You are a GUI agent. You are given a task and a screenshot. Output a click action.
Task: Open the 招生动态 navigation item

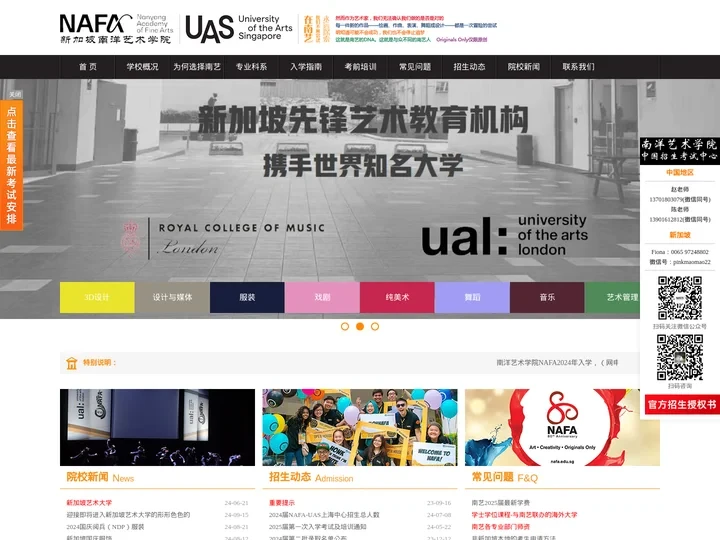(469, 67)
